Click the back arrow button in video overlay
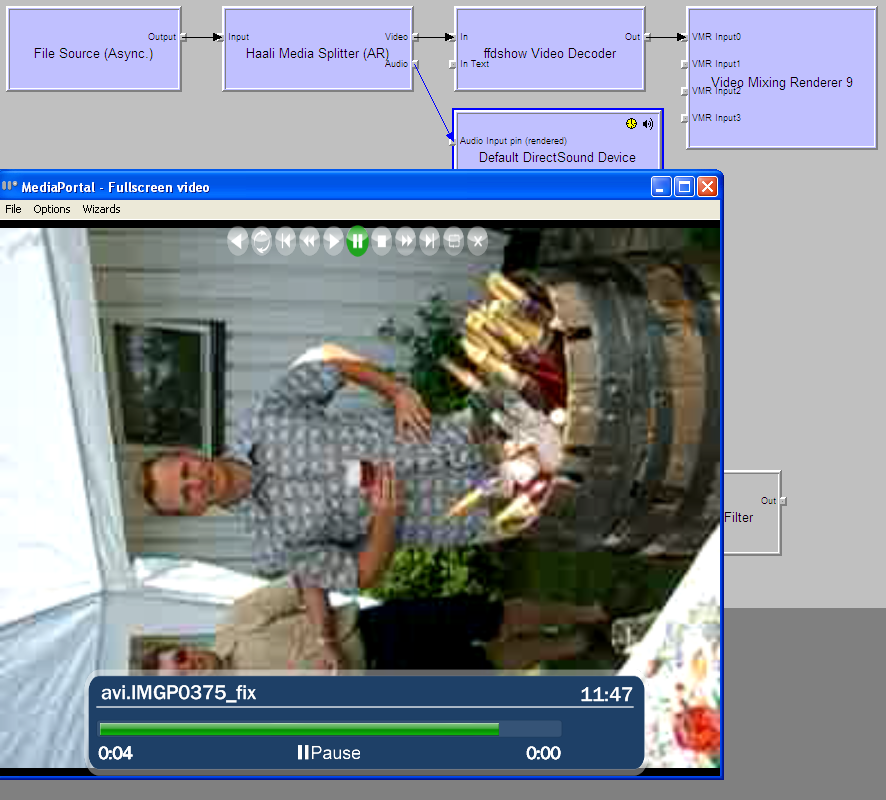The height and width of the screenshot is (800, 886). point(237,241)
